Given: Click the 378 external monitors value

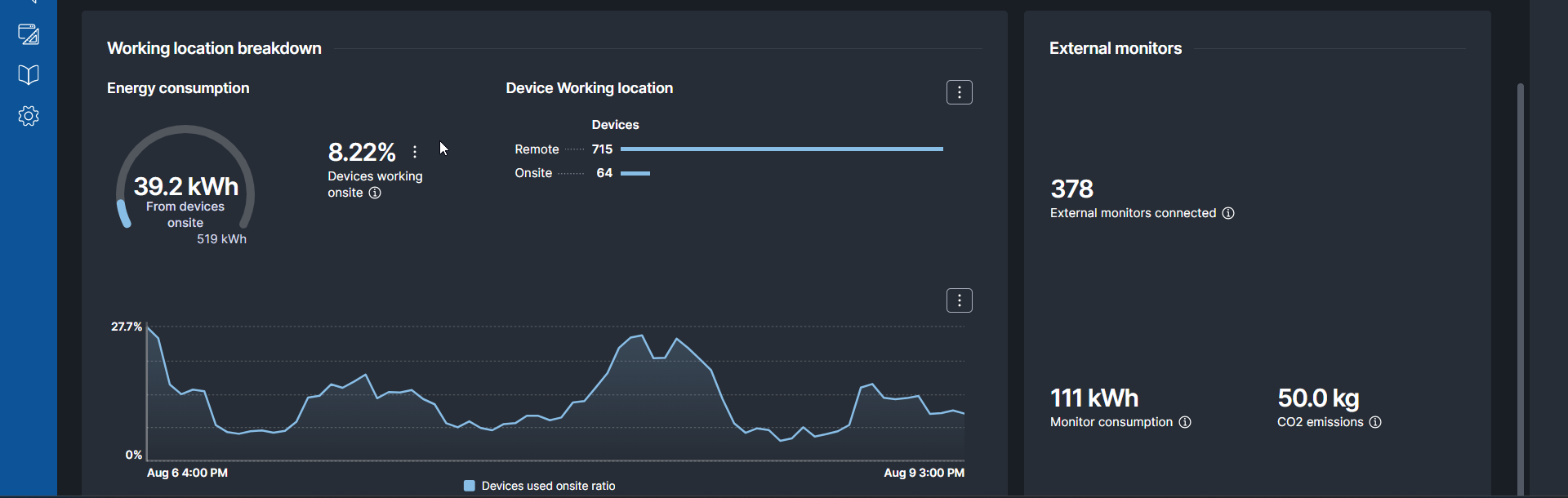Looking at the screenshot, I should pos(1071,189).
